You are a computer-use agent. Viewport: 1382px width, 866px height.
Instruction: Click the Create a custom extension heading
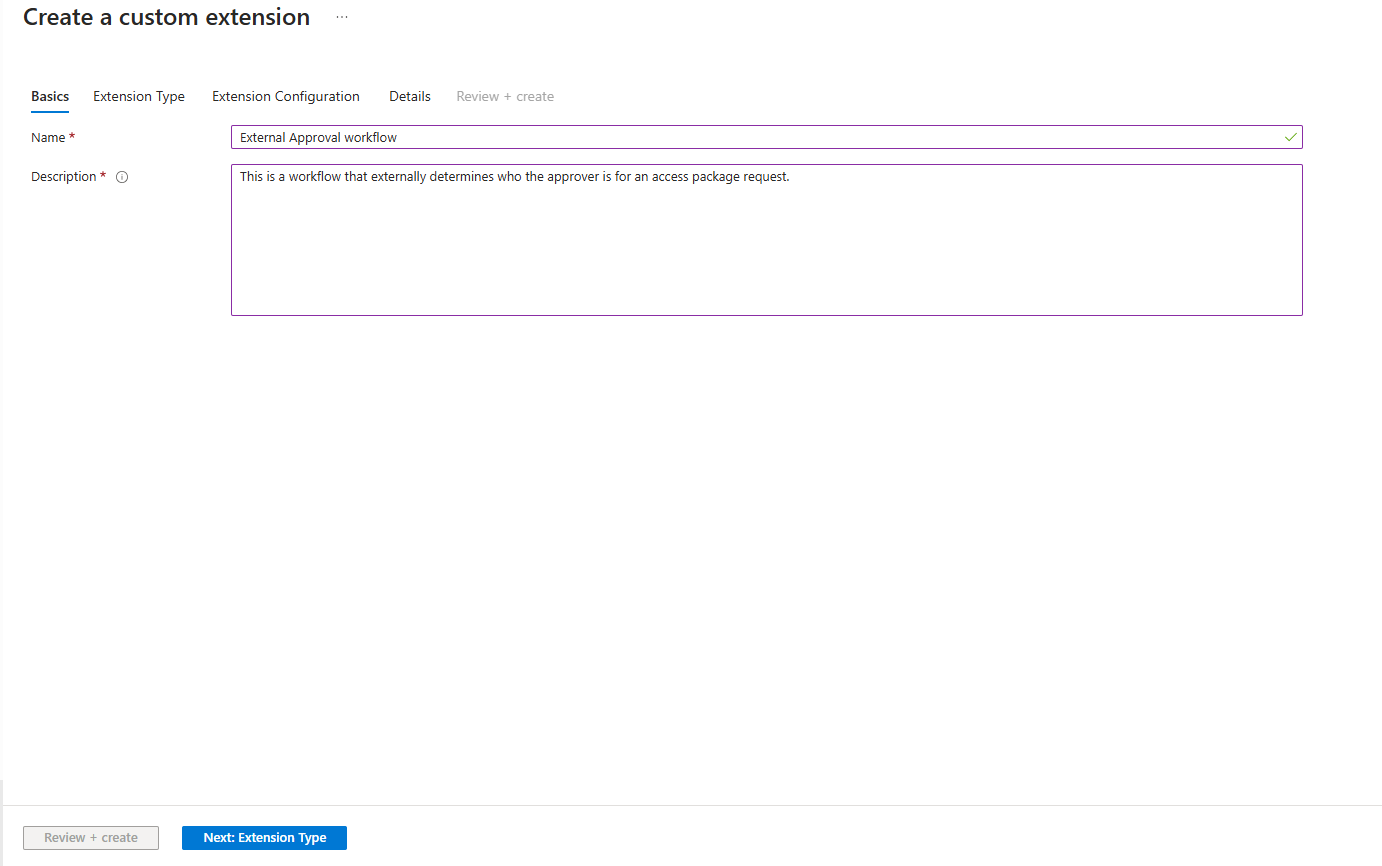tap(166, 17)
